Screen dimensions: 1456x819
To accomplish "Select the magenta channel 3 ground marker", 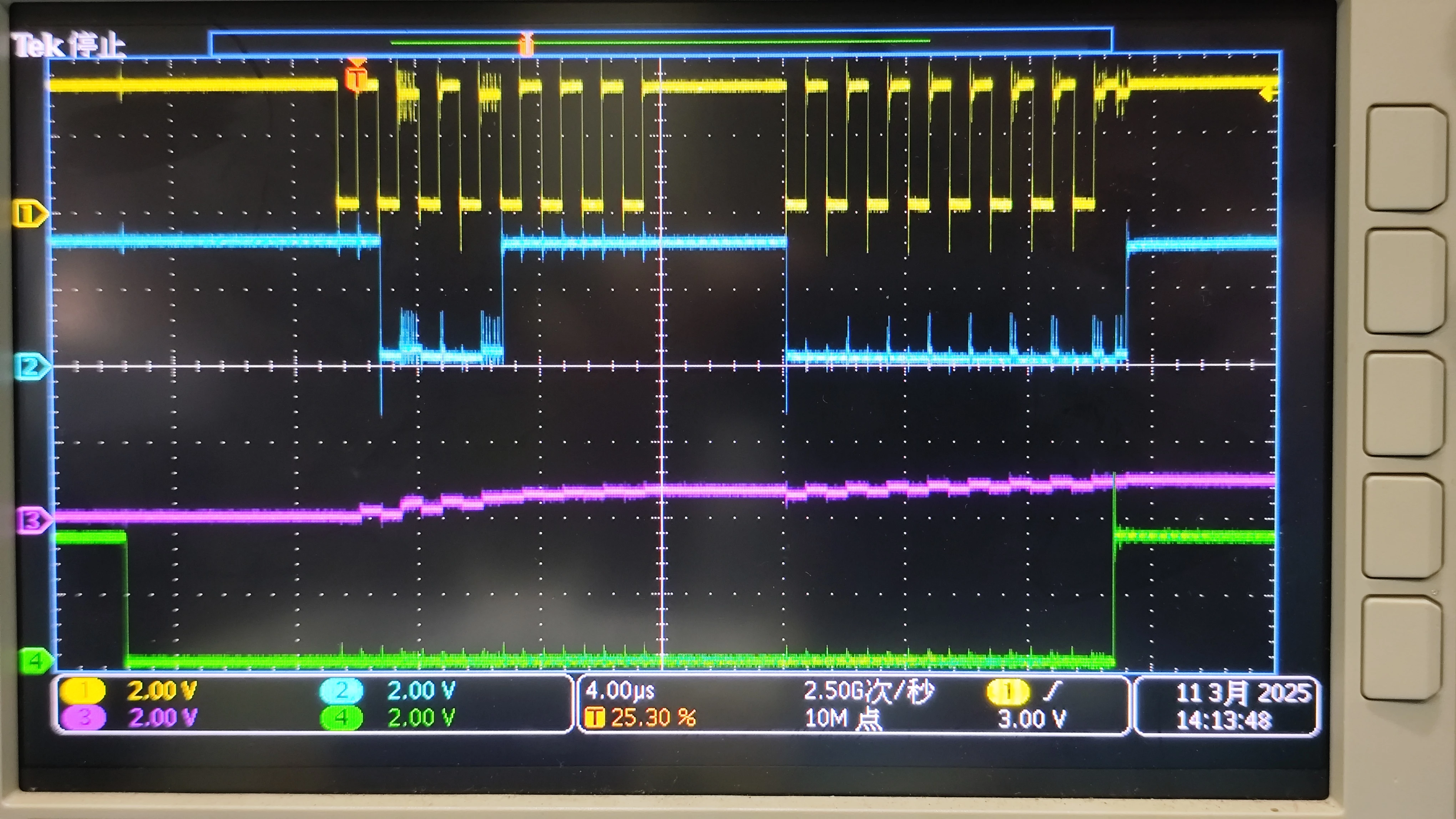I will (x=34, y=520).
